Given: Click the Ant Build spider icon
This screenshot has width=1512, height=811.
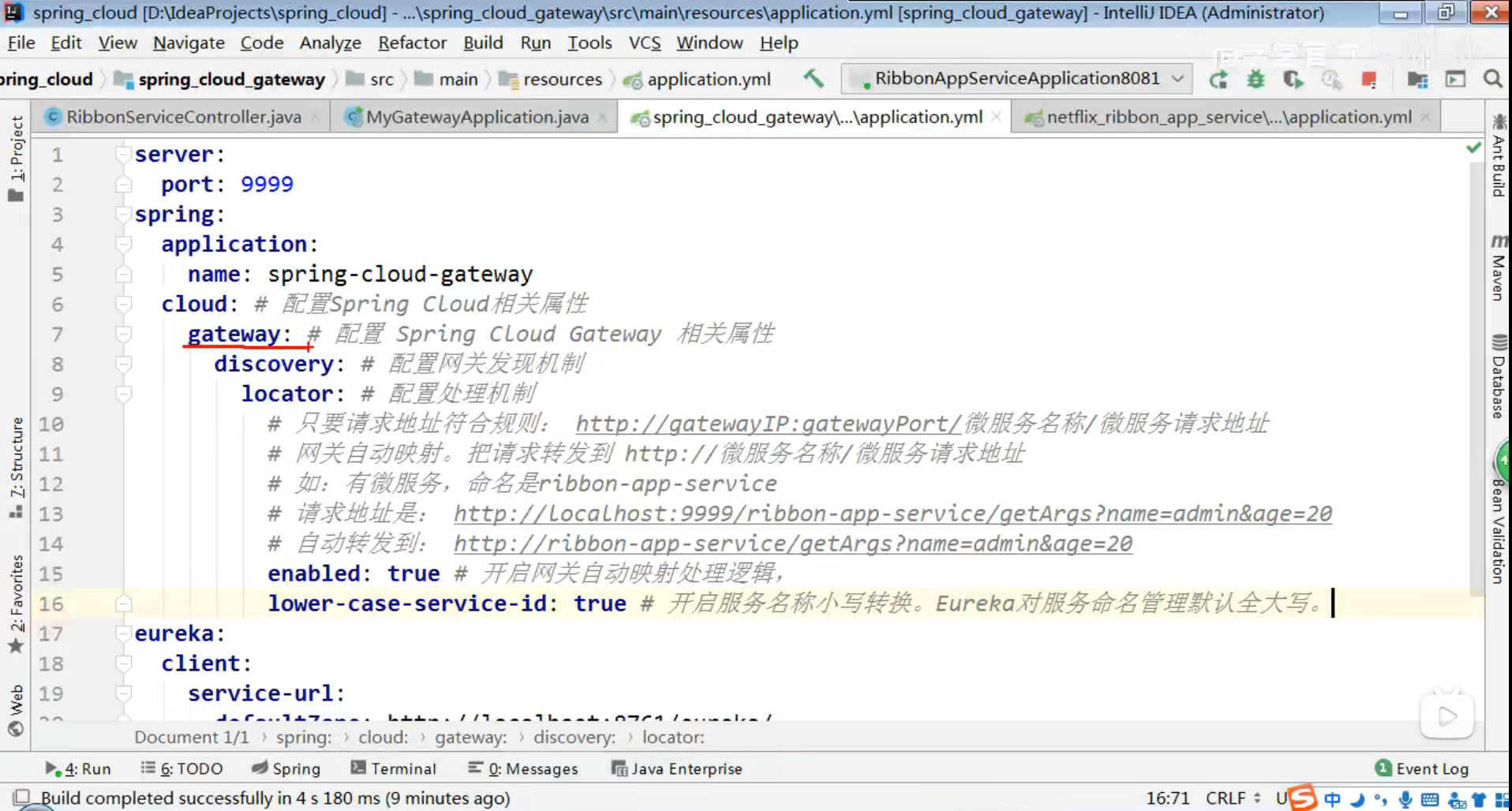Looking at the screenshot, I should pyautogui.click(x=1499, y=122).
